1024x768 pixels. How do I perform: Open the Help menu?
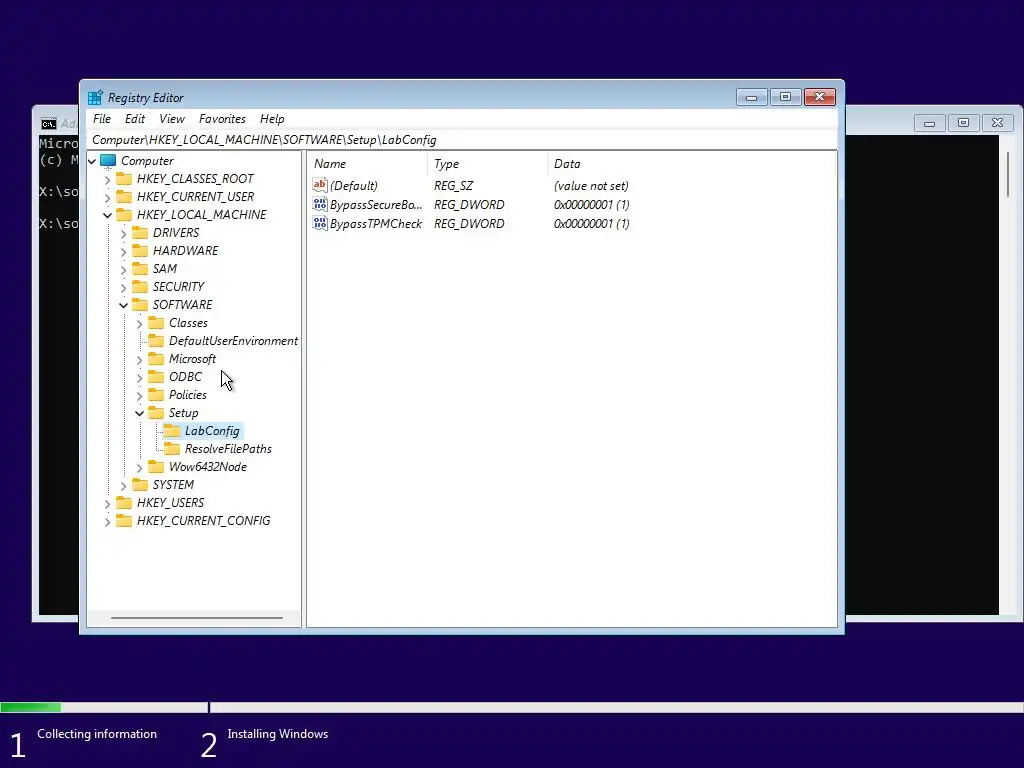(272, 118)
